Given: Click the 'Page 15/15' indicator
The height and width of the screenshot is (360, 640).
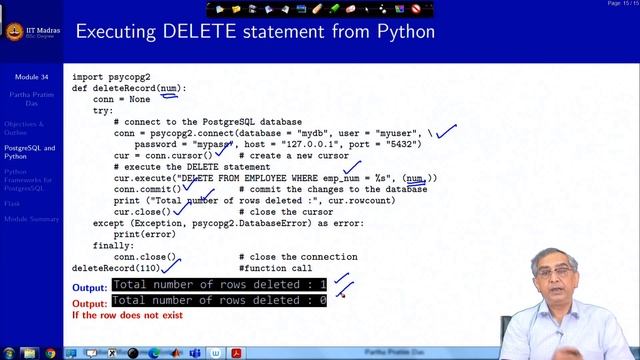Looking at the screenshot, I should [623, 3].
